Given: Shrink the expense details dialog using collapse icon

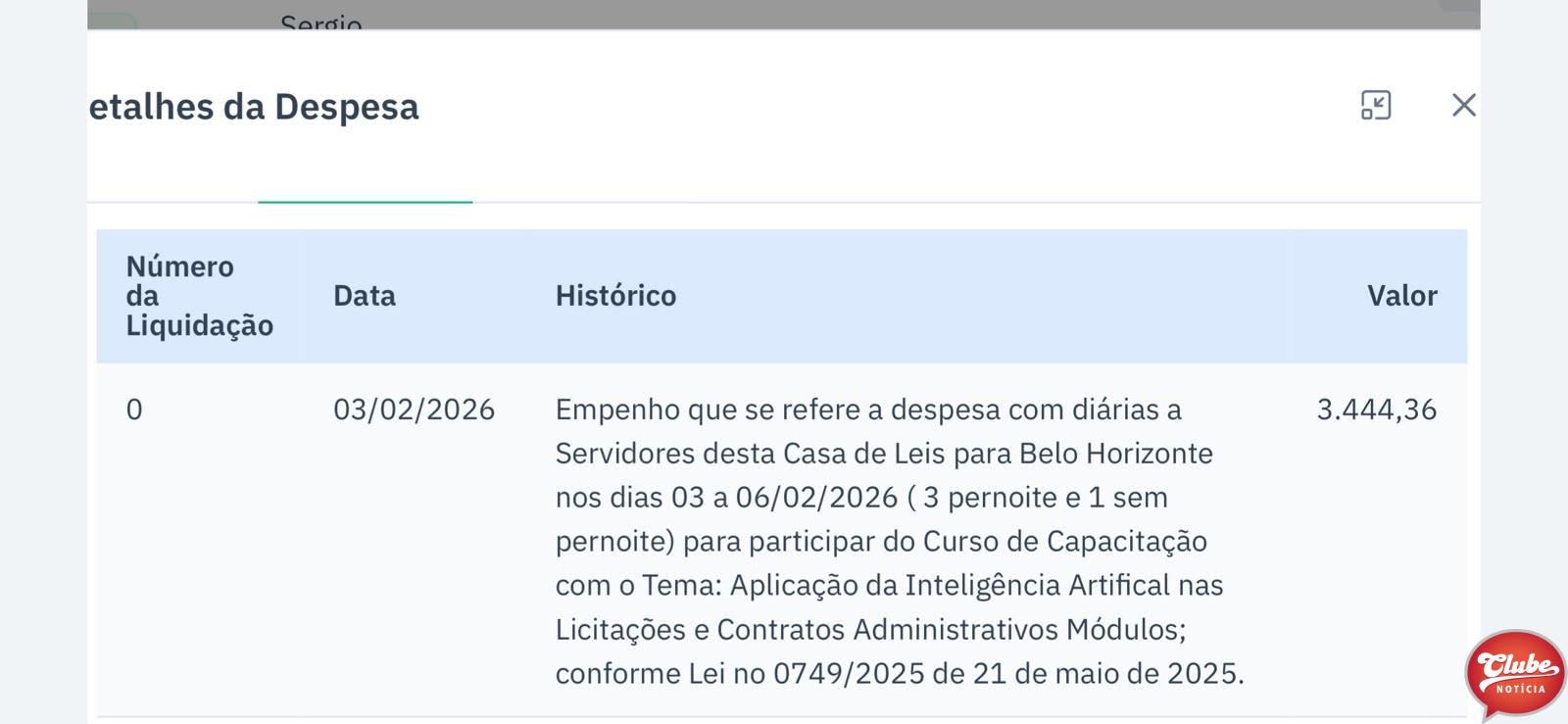Looking at the screenshot, I should click(x=1376, y=105).
